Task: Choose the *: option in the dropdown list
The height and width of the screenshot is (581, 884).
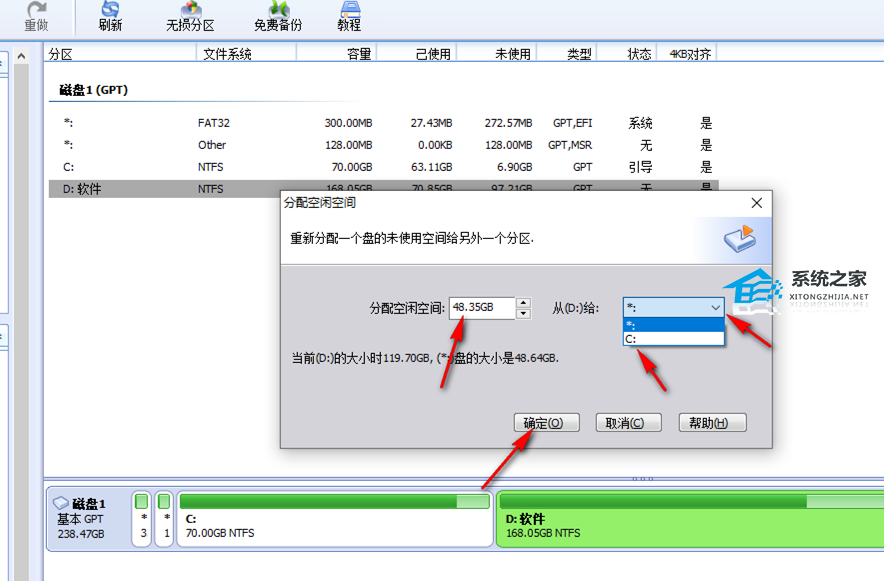Action: pyautogui.click(x=674, y=325)
